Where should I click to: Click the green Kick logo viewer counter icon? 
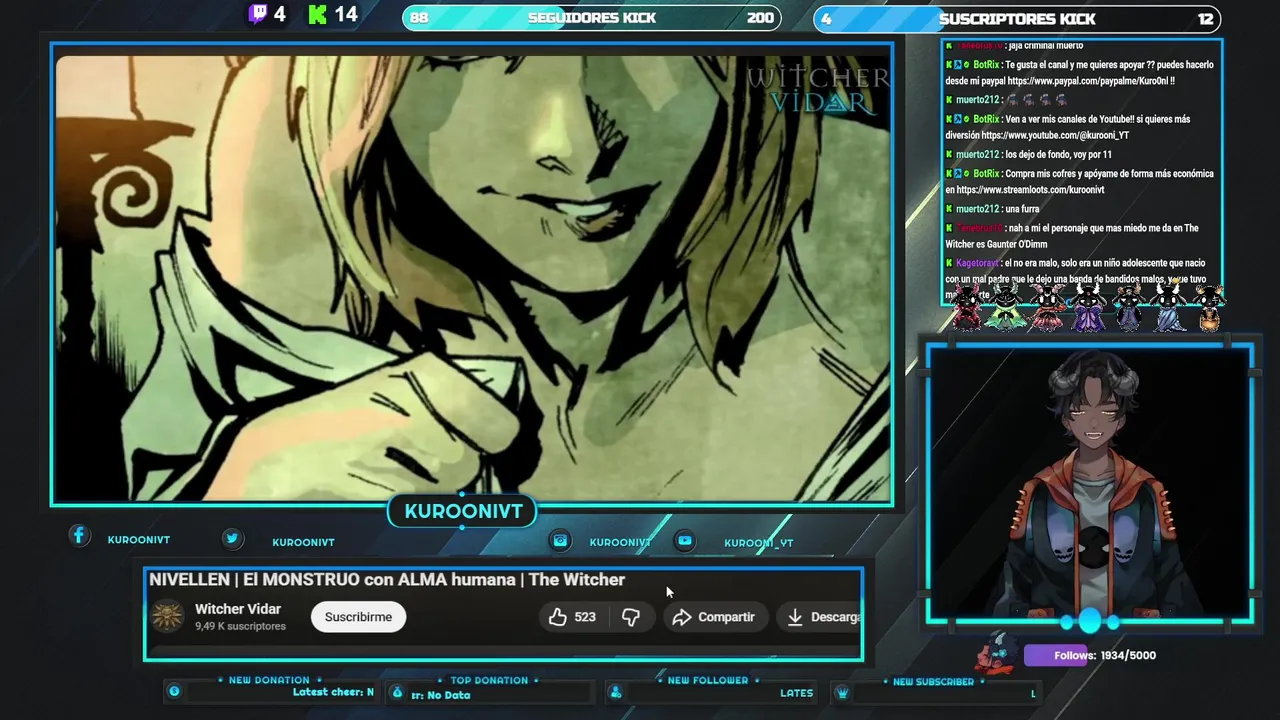[x=318, y=14]
